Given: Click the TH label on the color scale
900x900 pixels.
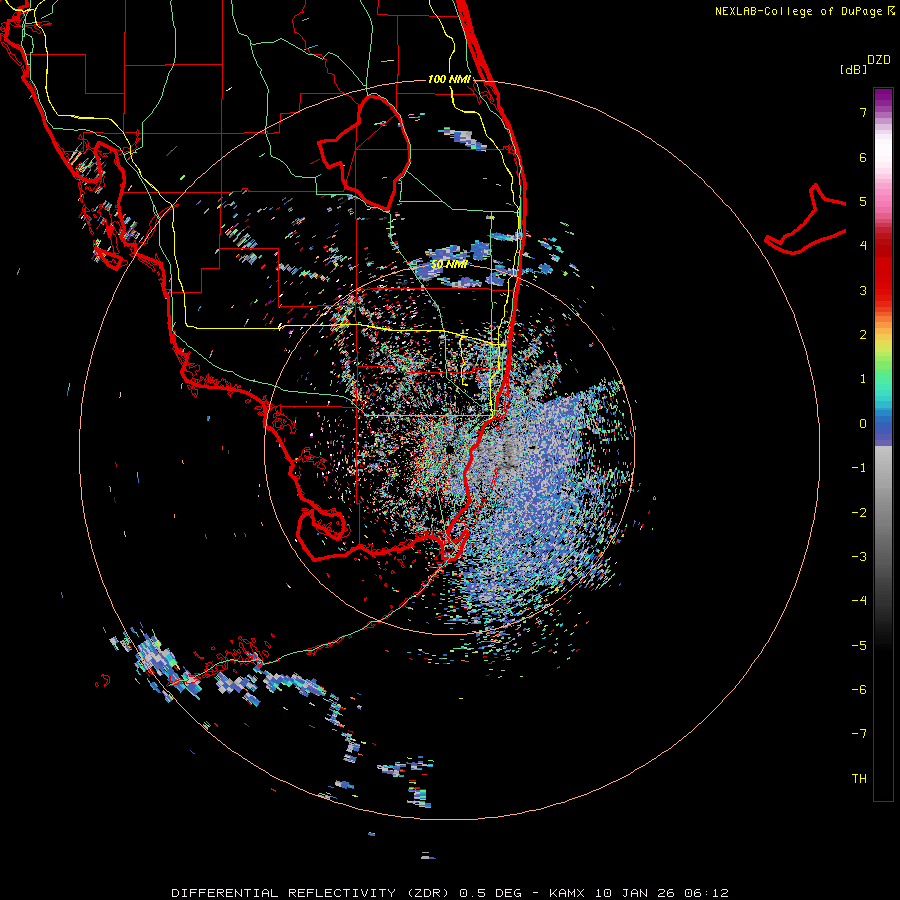Looking at the screenshot, I should 859,779.
